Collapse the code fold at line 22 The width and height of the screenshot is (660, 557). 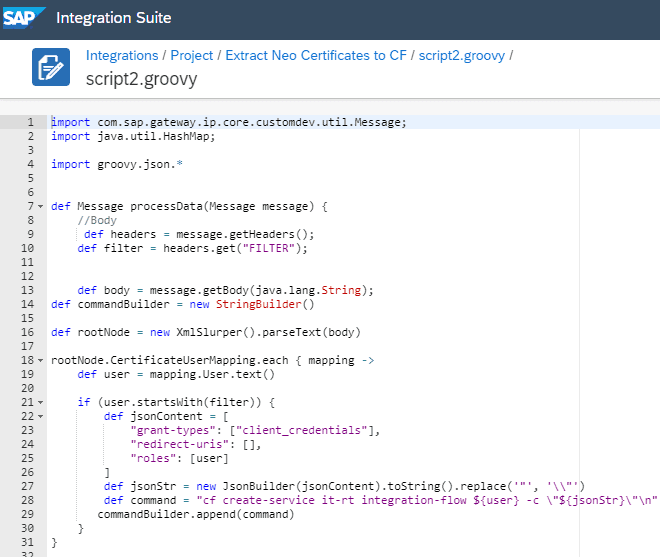[40, 416]
